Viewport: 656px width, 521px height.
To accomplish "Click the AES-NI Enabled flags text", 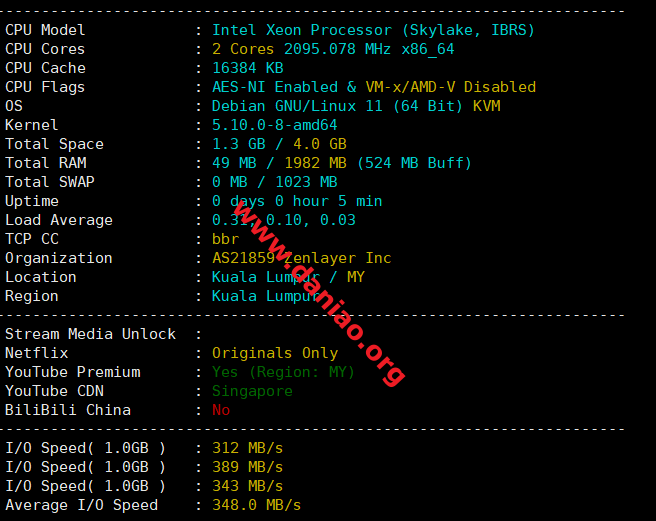I will (x=275, y=87).
